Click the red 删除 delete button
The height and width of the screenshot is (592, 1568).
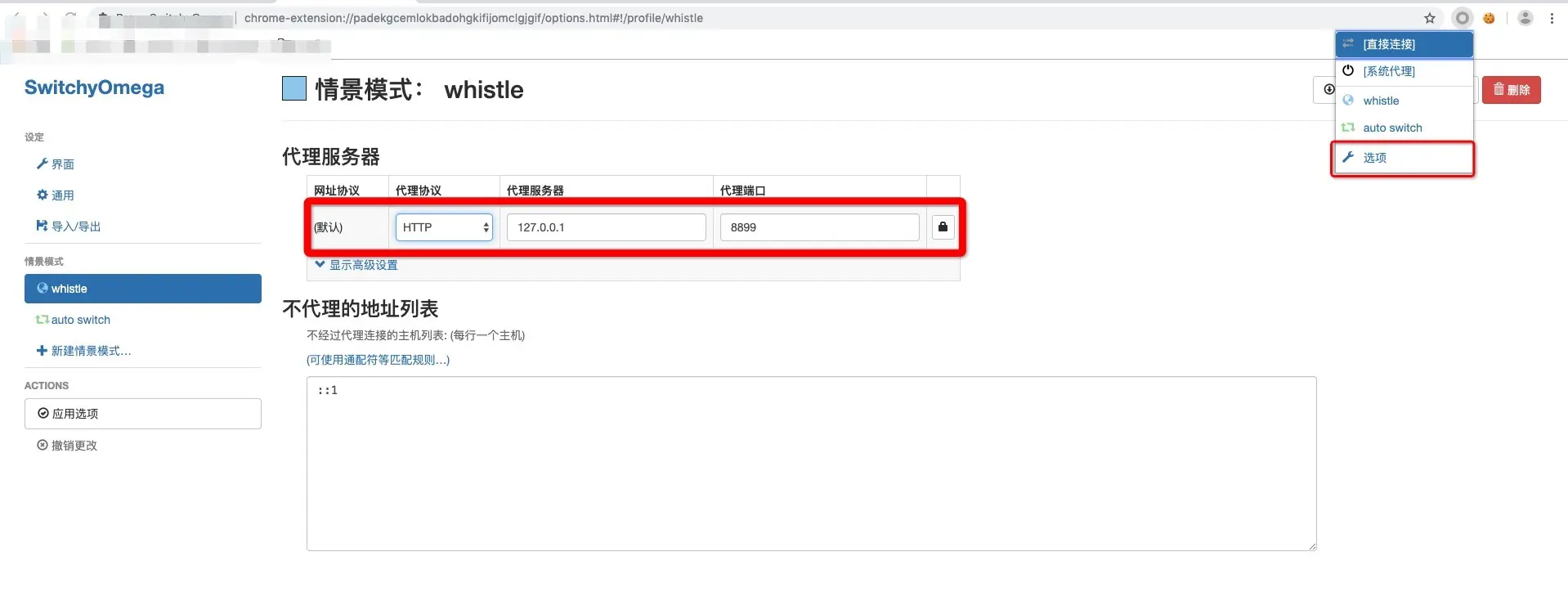[1512, 90]
